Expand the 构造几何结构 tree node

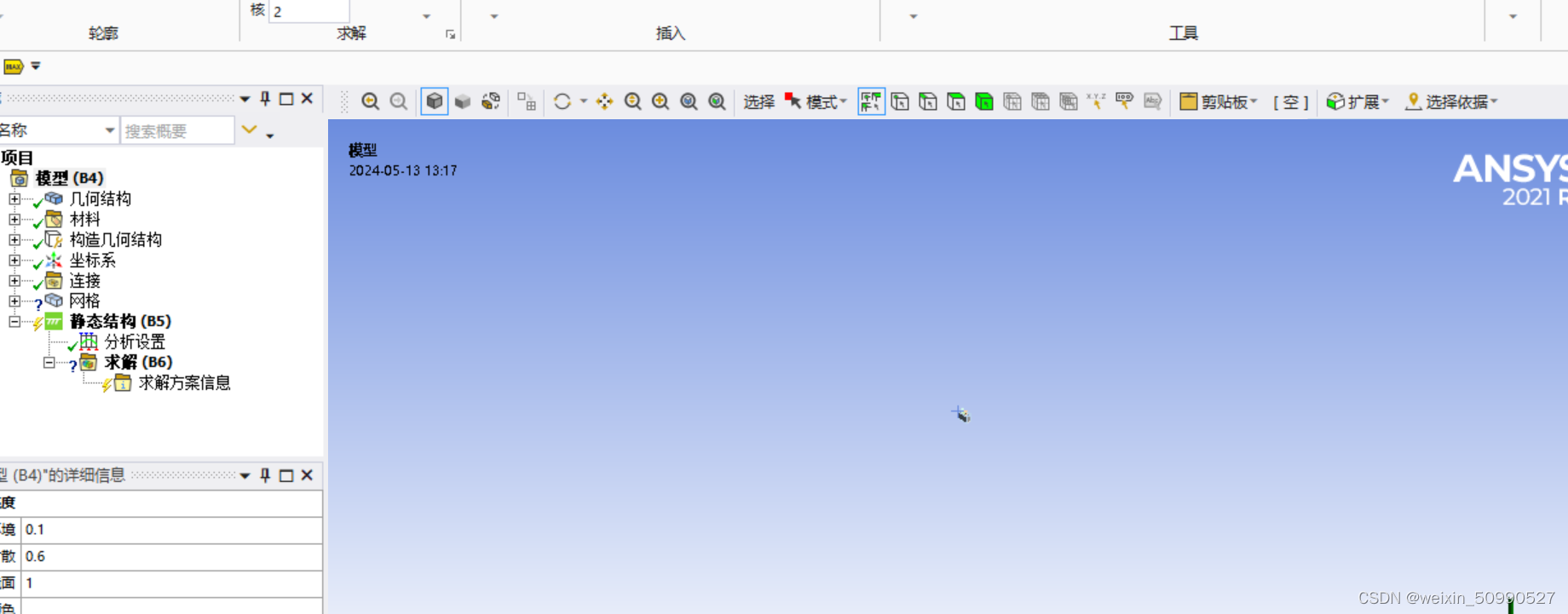click(x=14, y=239)
